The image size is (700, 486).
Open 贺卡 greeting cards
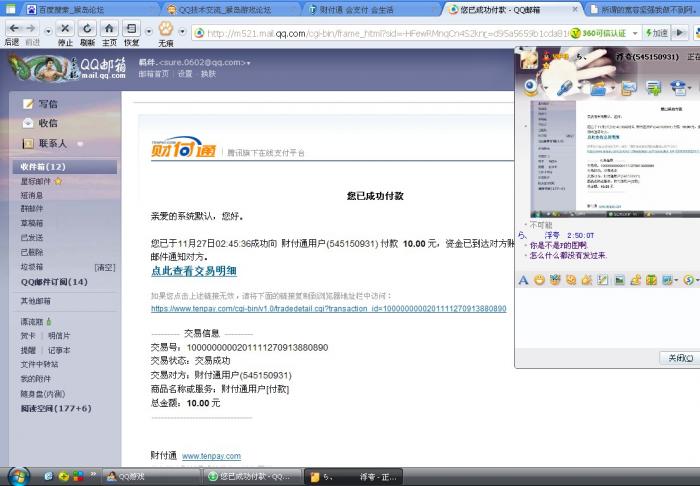coord(28,336)
